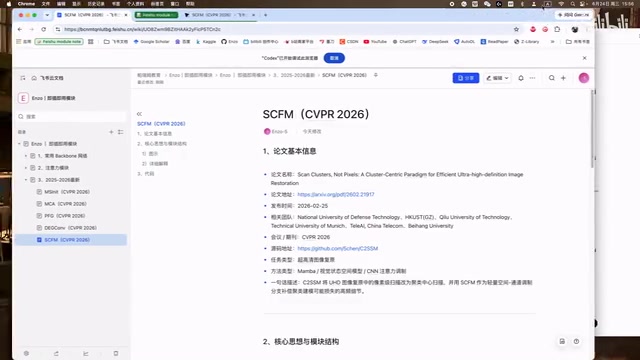Open the ReadPaper bookmark

tap(494, 42)
